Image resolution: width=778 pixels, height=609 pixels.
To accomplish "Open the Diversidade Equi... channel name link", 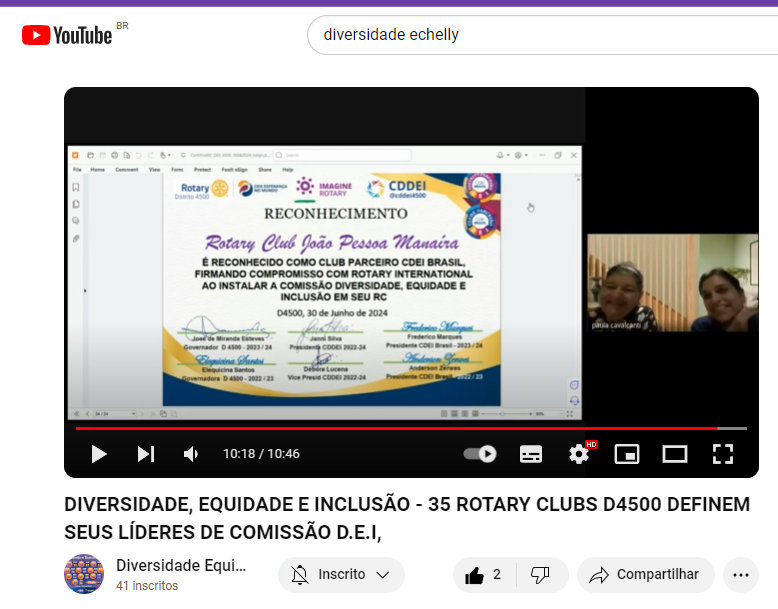I will click(181, 565).
